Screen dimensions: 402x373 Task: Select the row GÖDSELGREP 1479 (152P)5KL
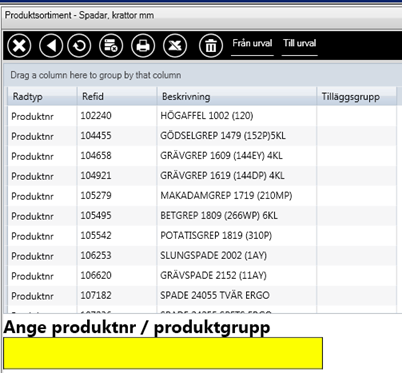(x=202, y=136)
